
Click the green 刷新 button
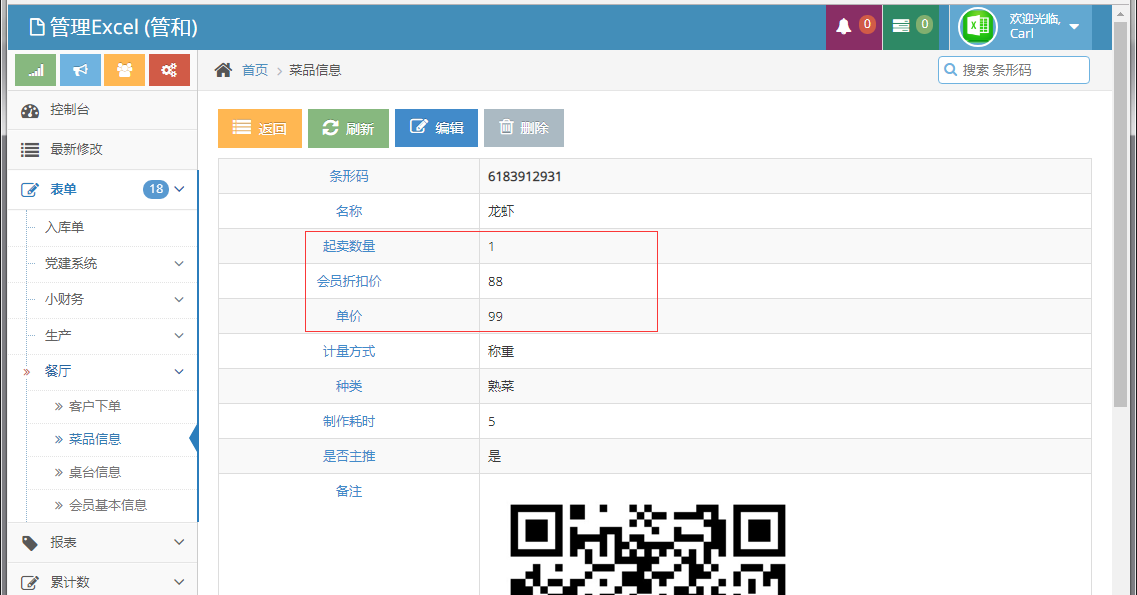point(348,128)
